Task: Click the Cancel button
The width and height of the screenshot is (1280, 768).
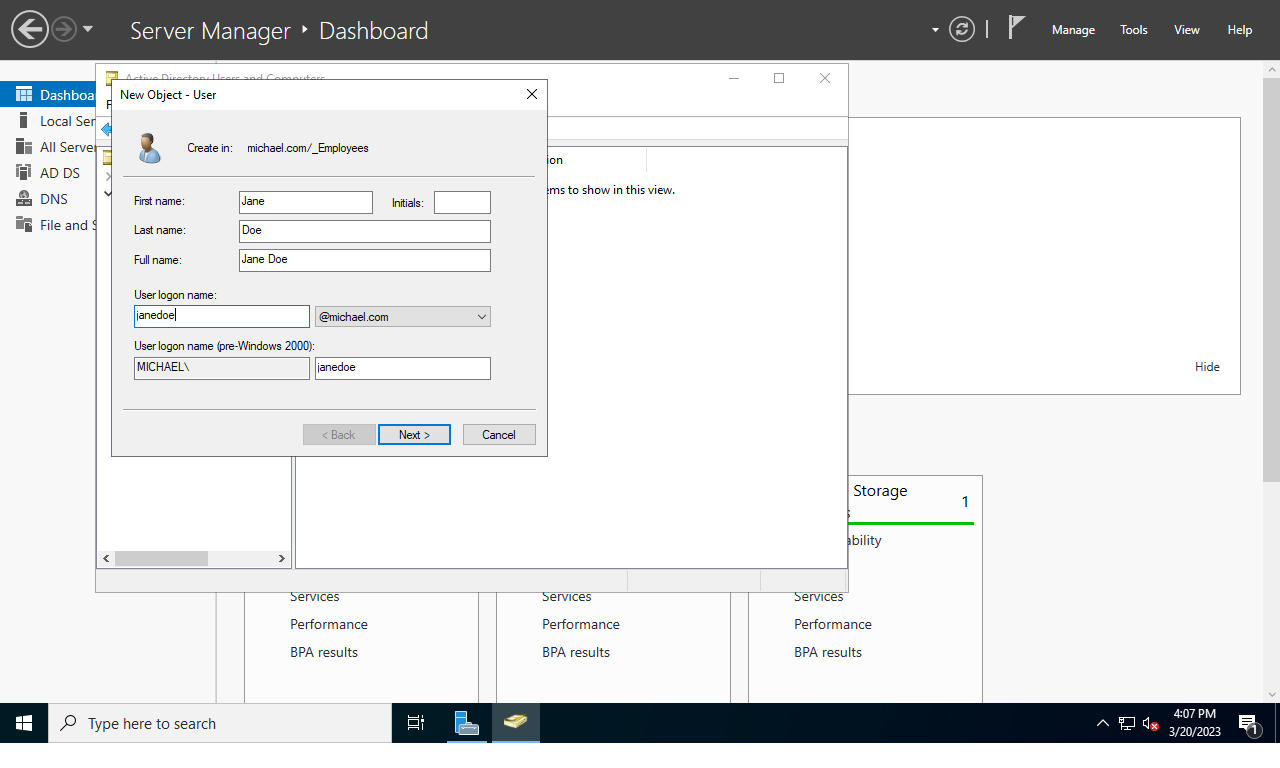Action: 499,435
